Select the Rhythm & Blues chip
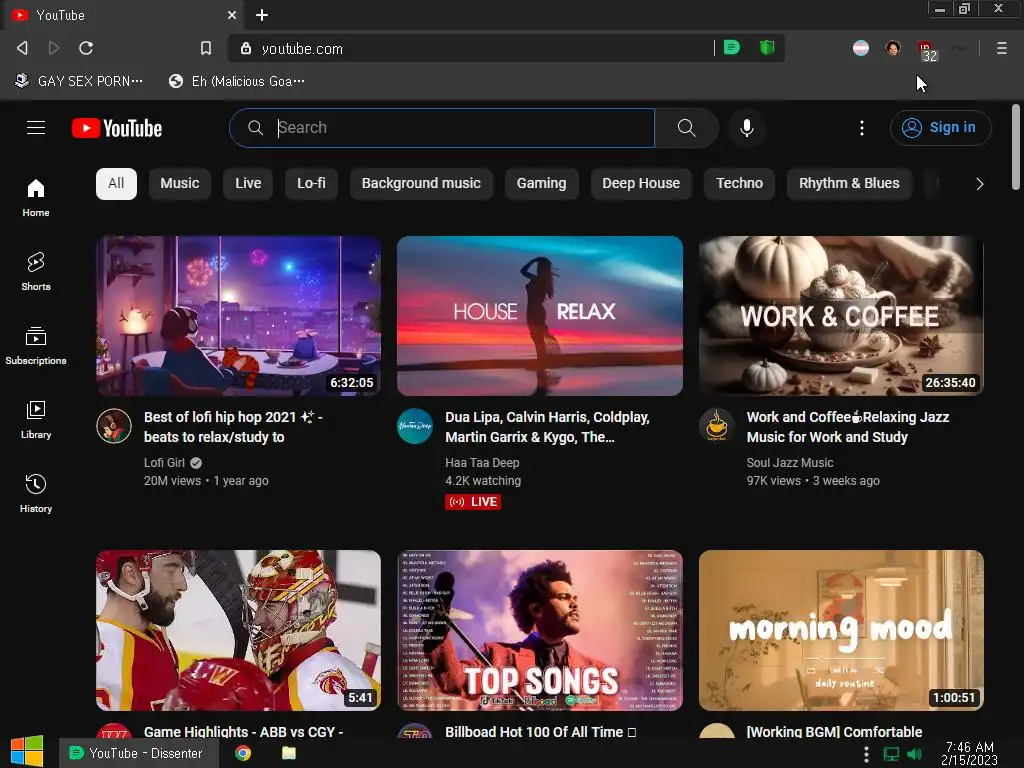 click(849, 184)
